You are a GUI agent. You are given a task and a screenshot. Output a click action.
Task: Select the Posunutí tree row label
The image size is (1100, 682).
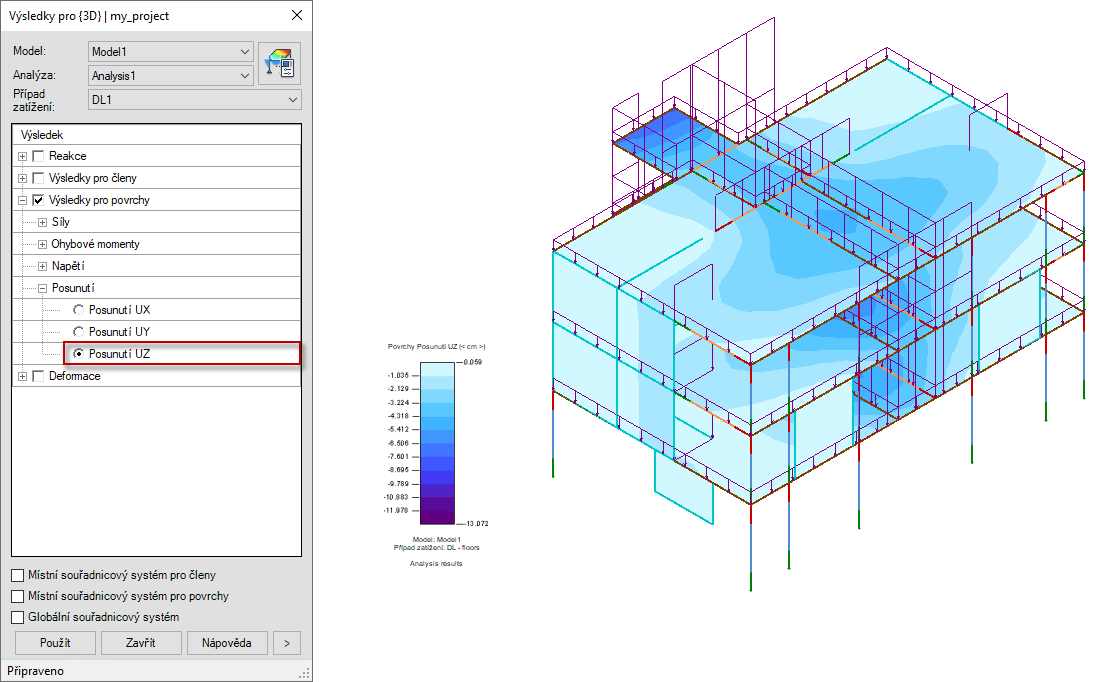(73, 288)
